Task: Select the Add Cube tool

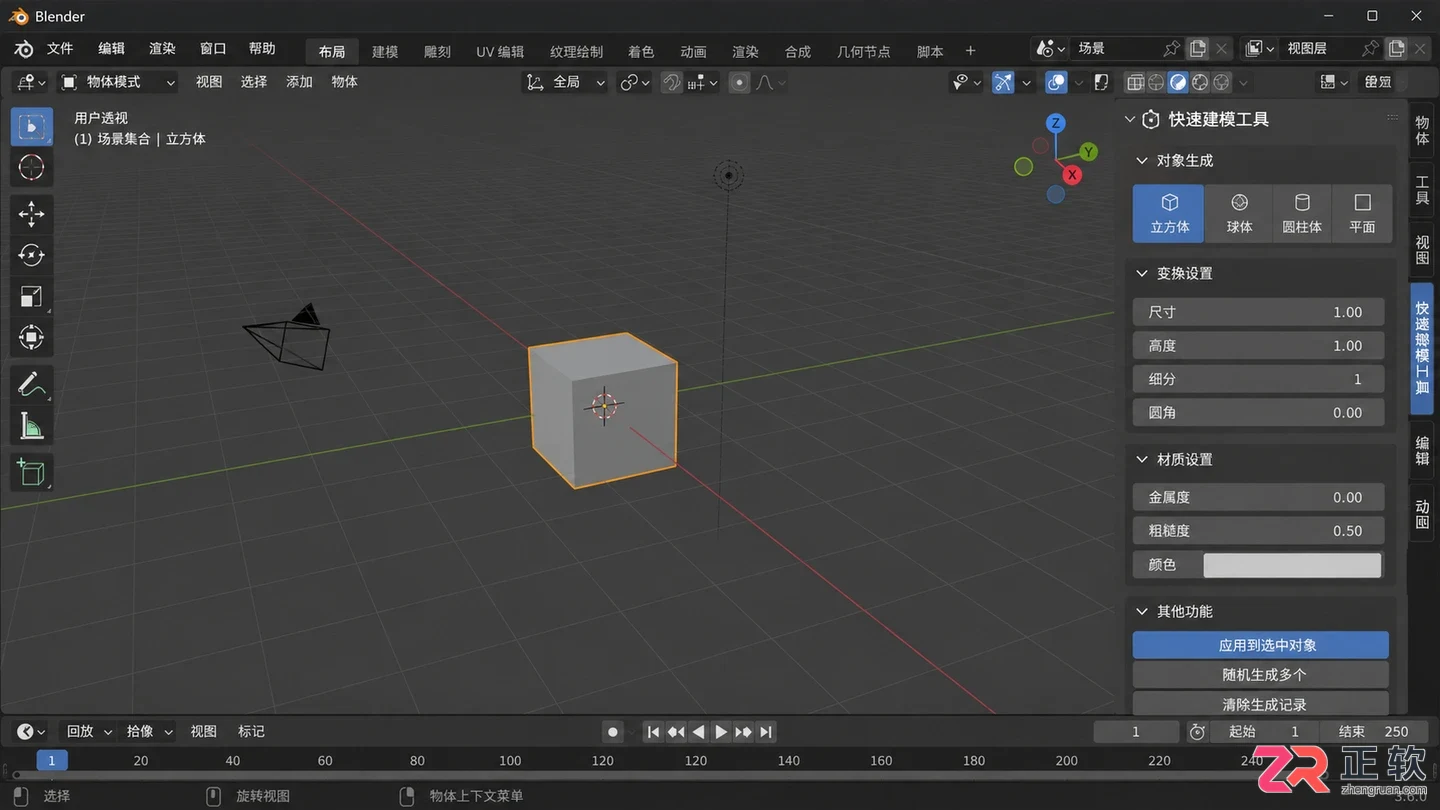Action: [x=32, y=472]
